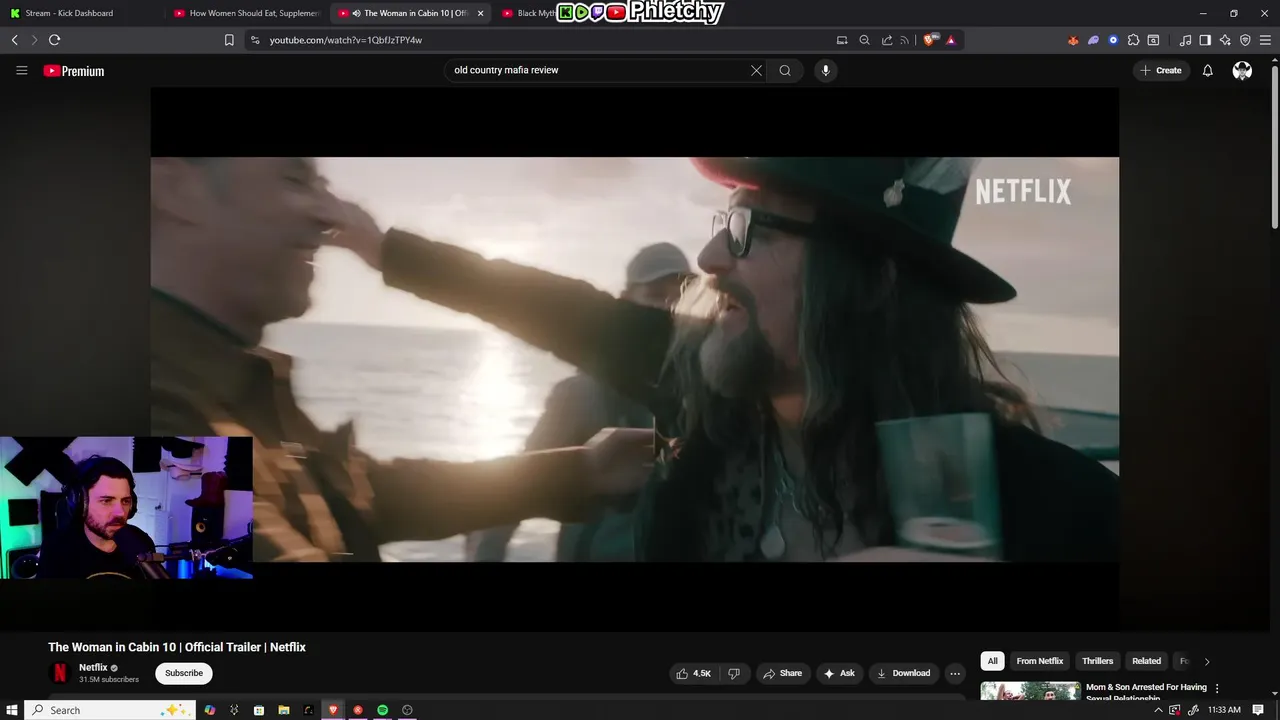The width and height of the screenshot is (1280, 720).
Task: Click the zoom-out magnifier in address bar
Action: pyautogui.click(x=864, y=40)
